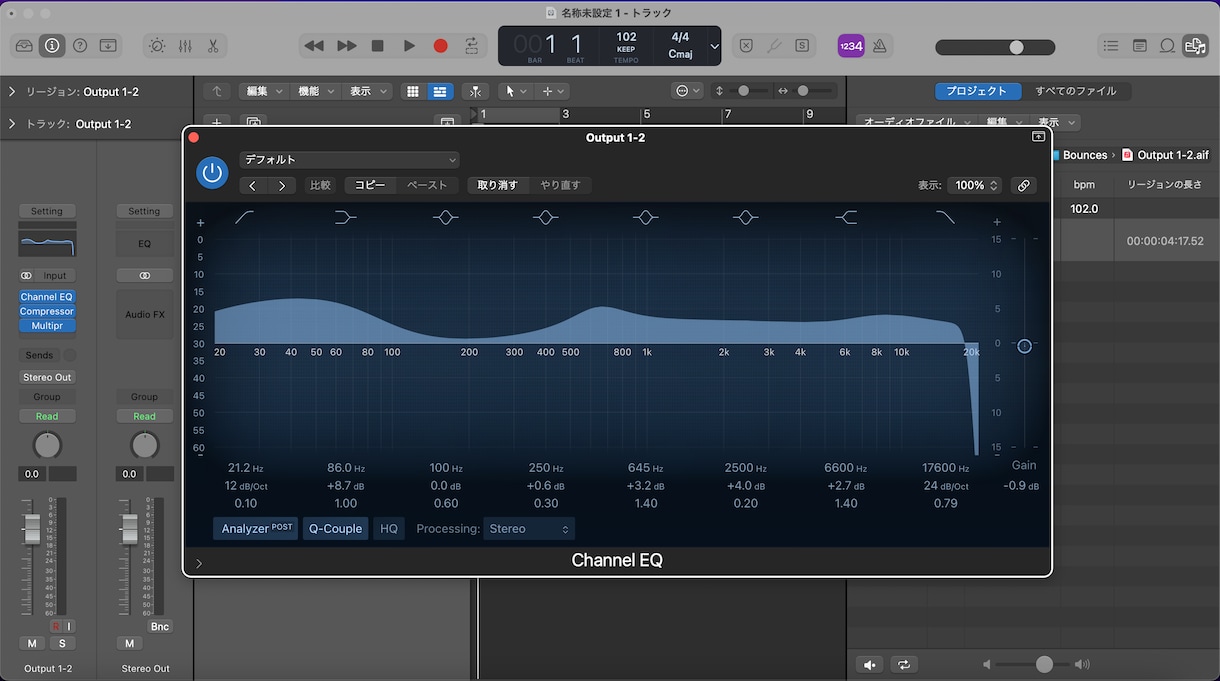This screenshot has height=681, width=1220.
Task: Click the やり直す redo button
Action: [x=560, y=185]
